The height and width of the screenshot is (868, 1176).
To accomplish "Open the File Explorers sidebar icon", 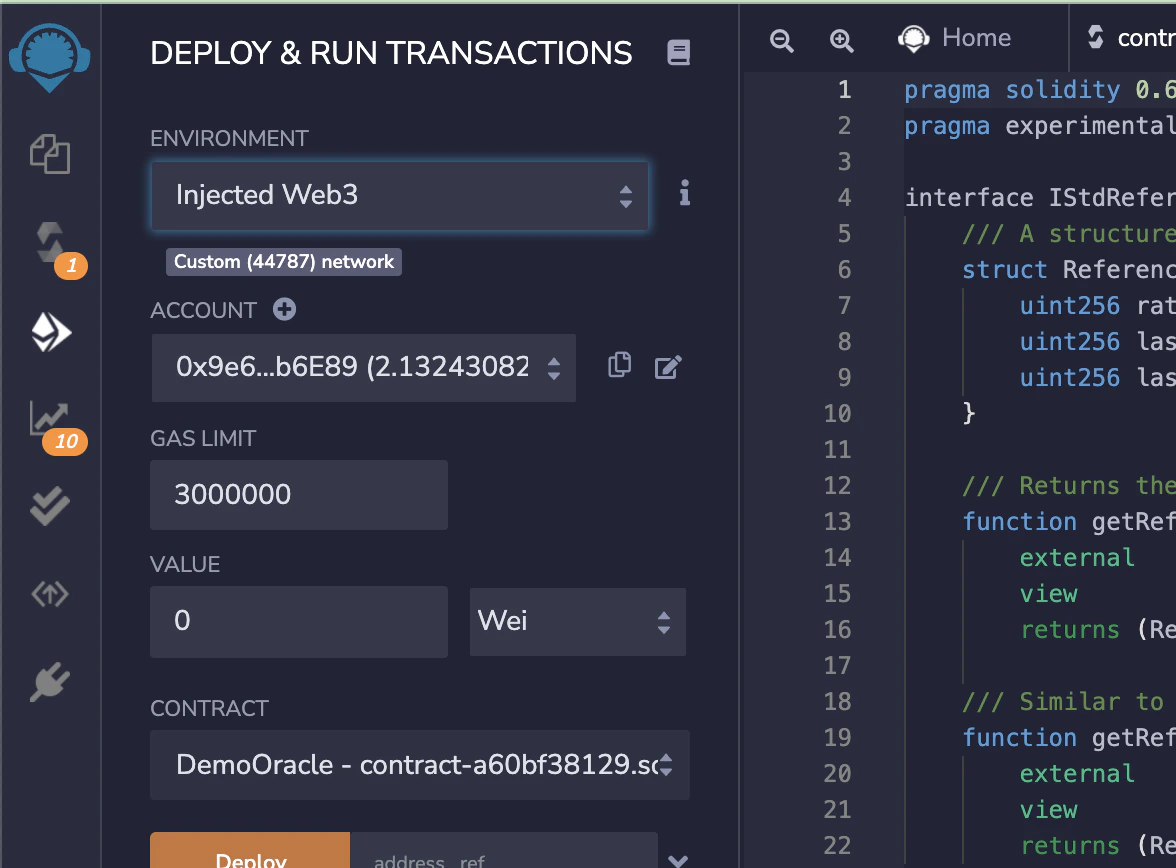I will point(50,154).
